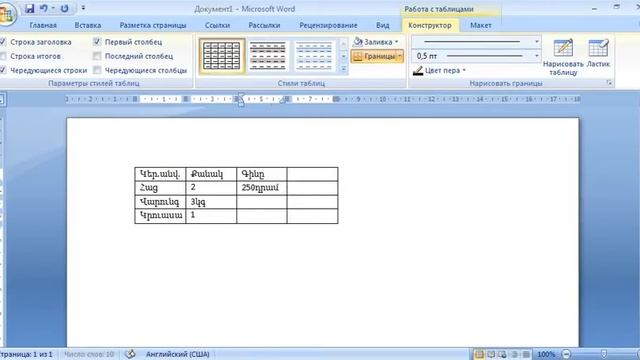
Task: Select the Eraser (Ластик) tool
Action: (x=598, y=53)
